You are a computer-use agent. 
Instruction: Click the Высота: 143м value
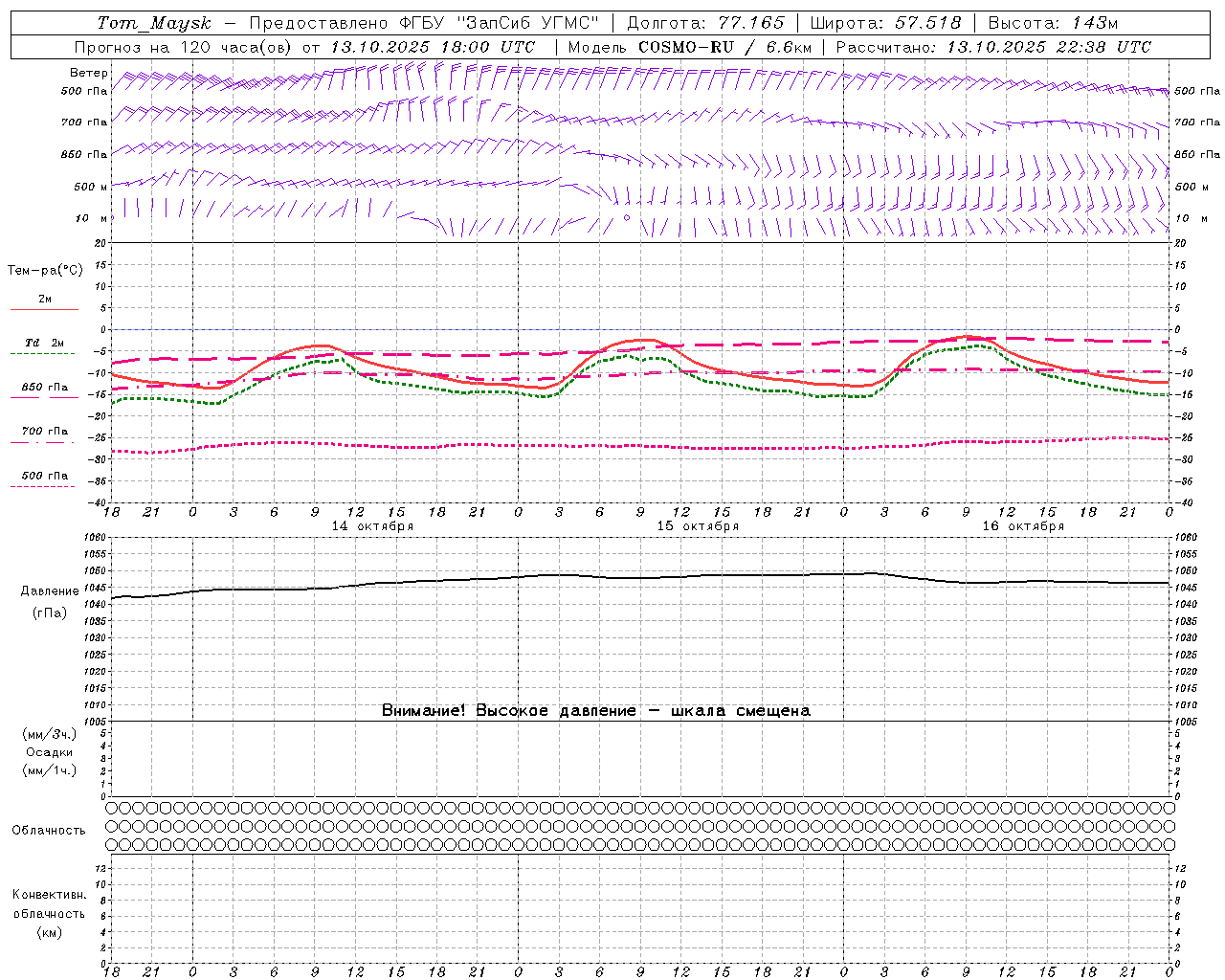[1053, 23]
